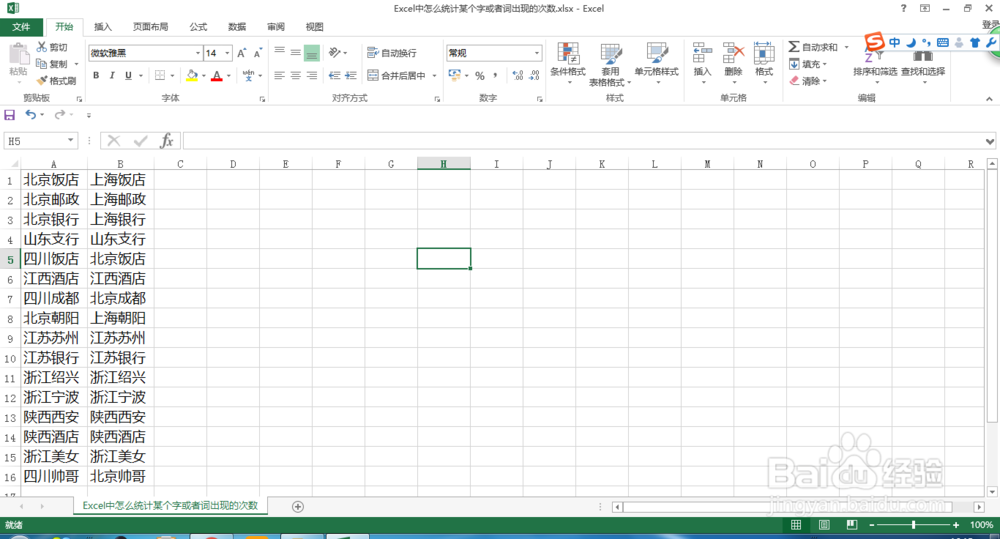
Task: Click the Format Painter brush icon
Action: click(x=42, y=80)
